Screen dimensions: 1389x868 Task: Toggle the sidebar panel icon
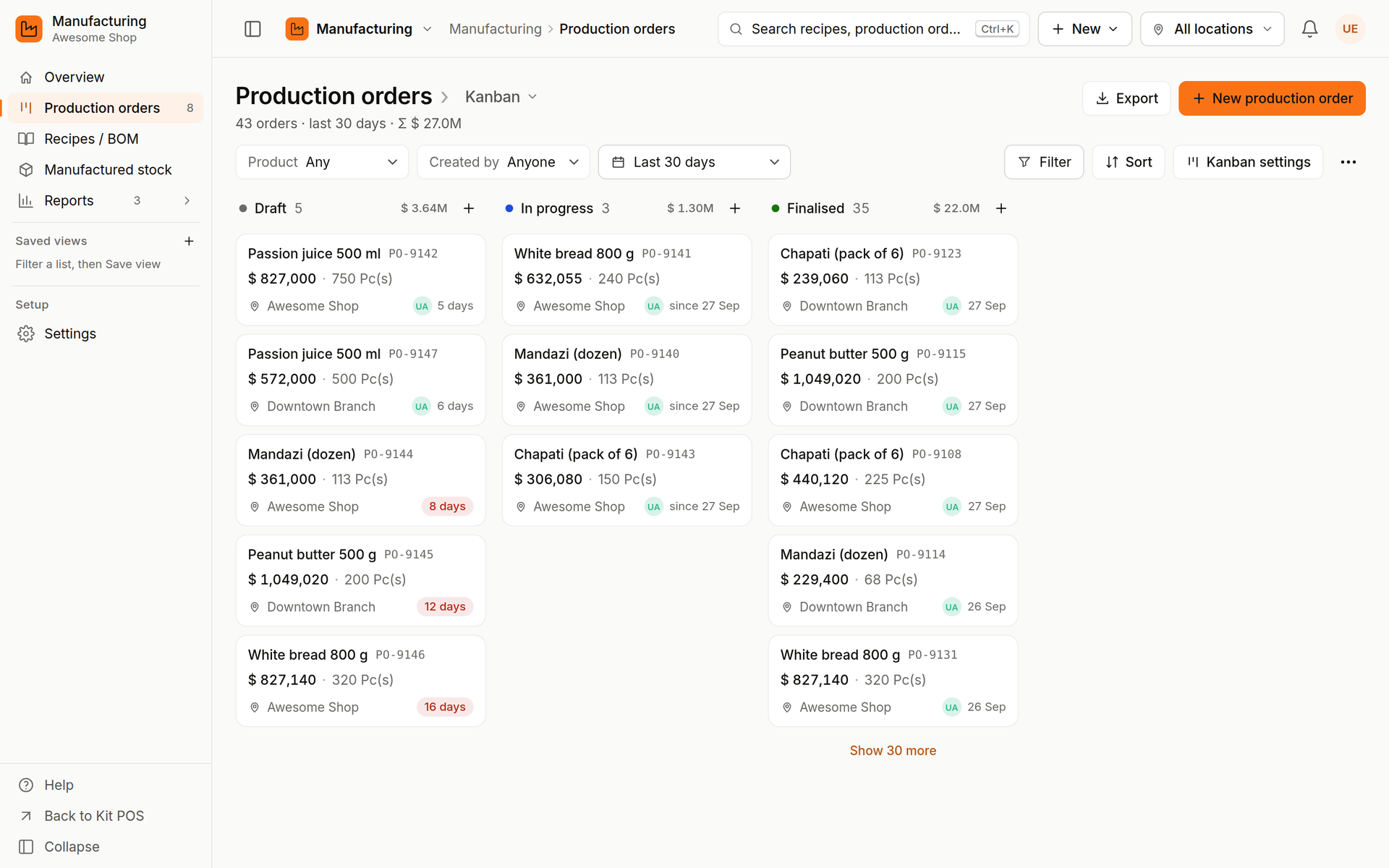252,29
